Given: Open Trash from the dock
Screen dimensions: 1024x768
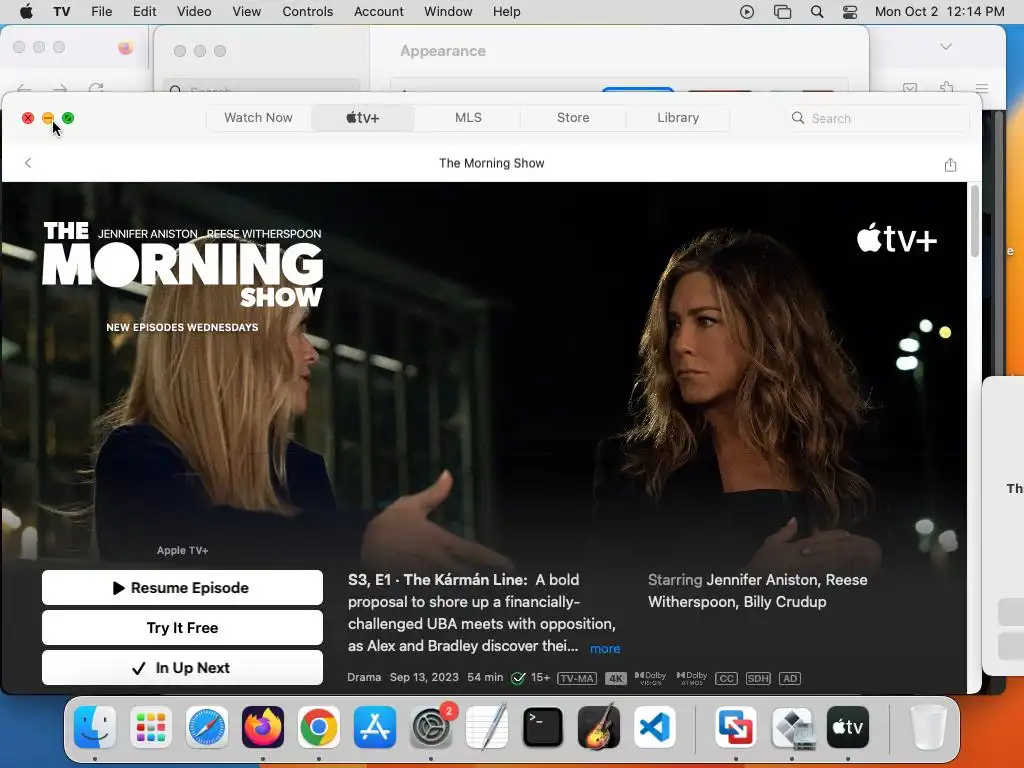Looking at the screenshot, I should pyautogui.click(x=928, y=726).
